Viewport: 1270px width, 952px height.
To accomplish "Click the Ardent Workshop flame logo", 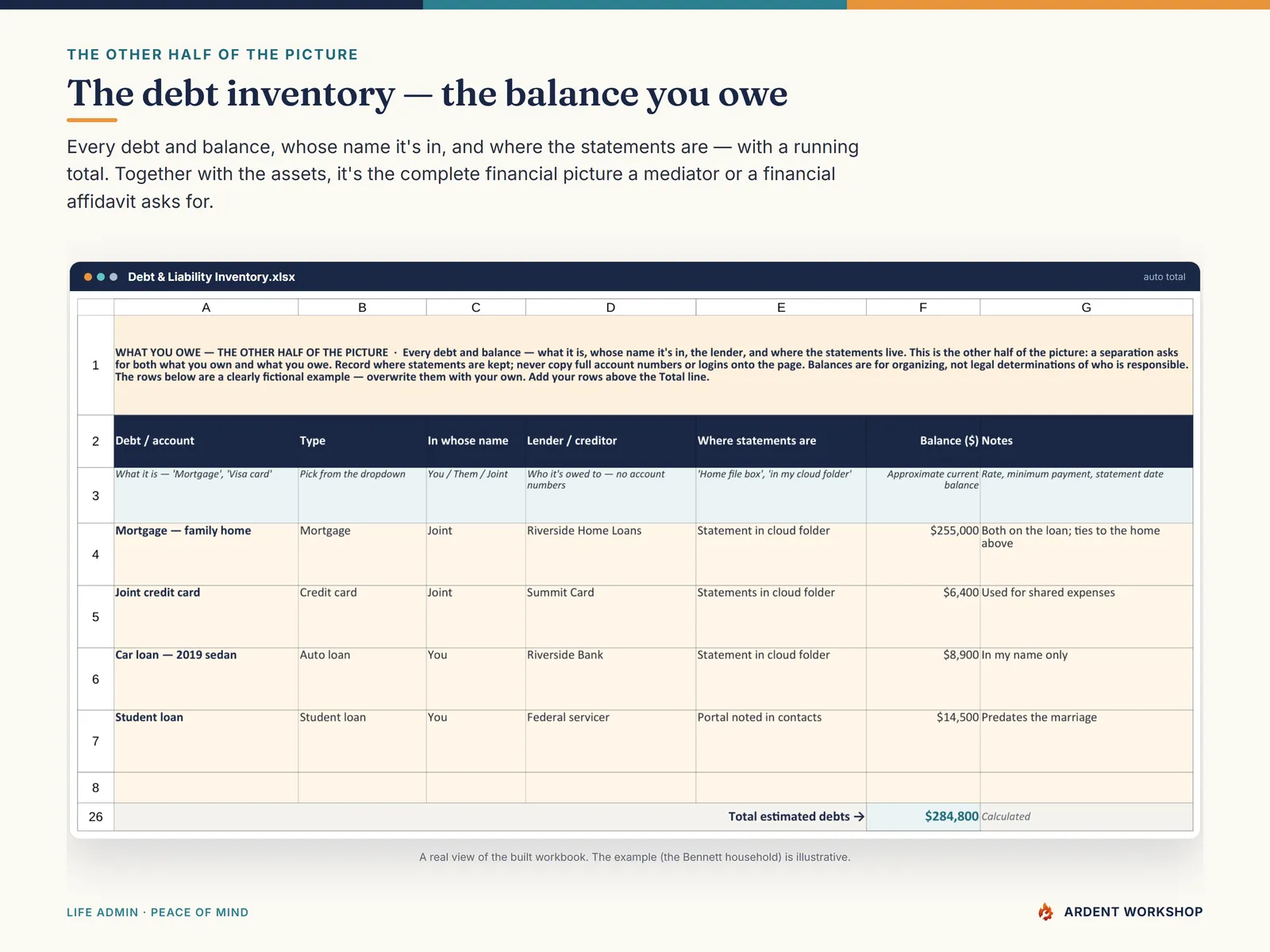I will click(1046, 912).
